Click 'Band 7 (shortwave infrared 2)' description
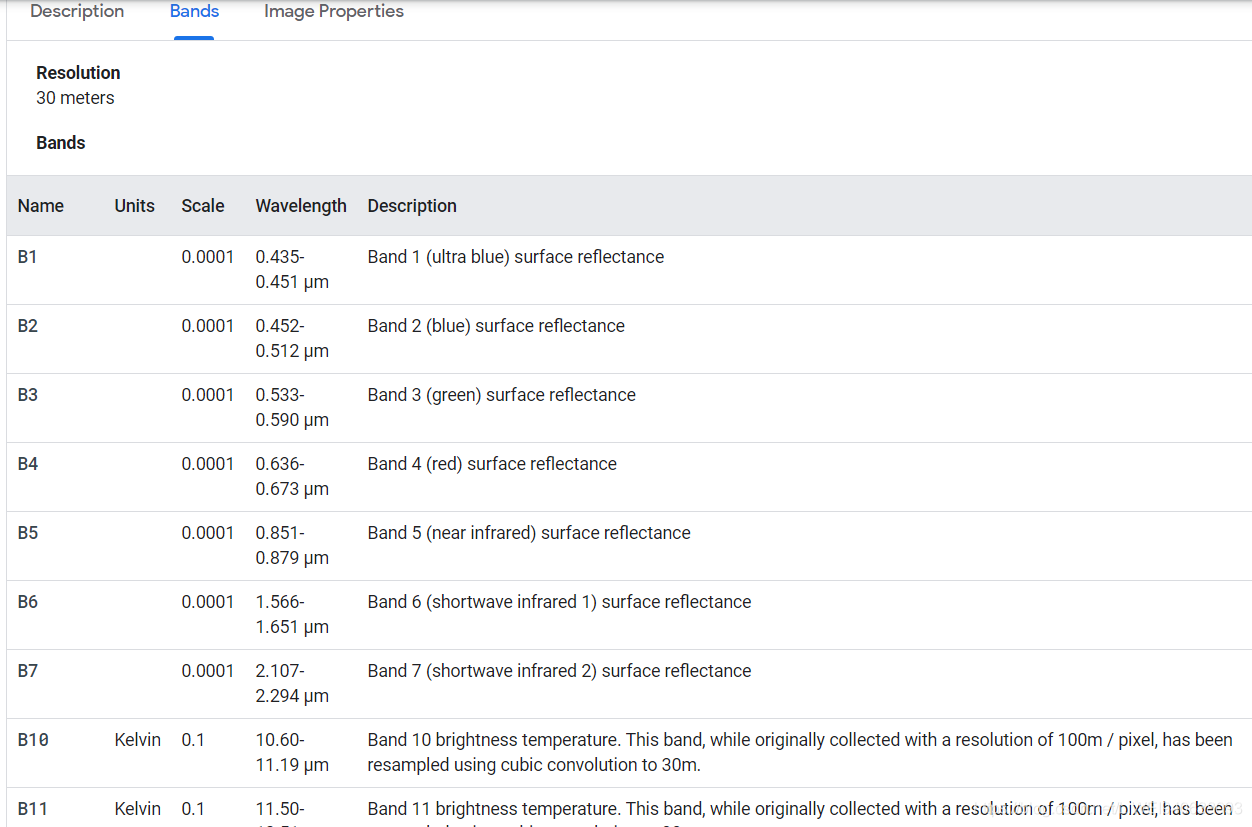 coord(559,671)
